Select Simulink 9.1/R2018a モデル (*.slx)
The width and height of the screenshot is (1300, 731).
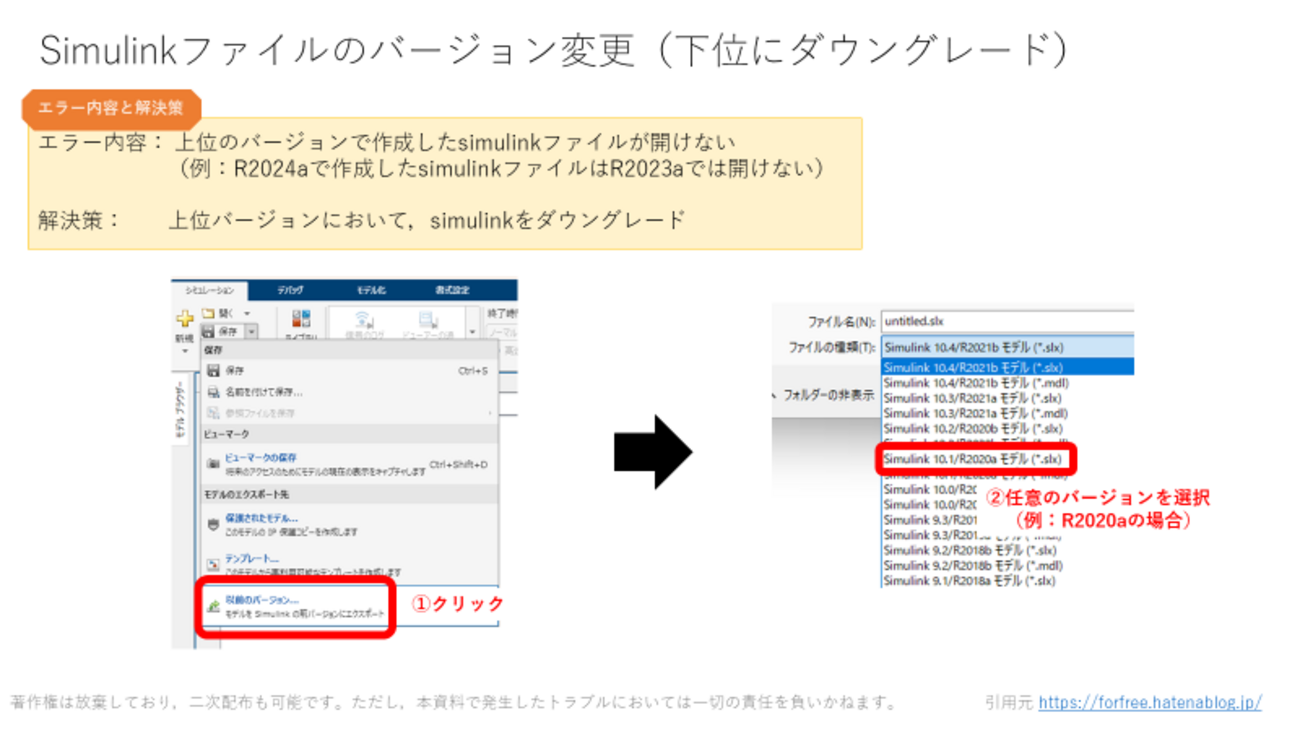point(970,580)
